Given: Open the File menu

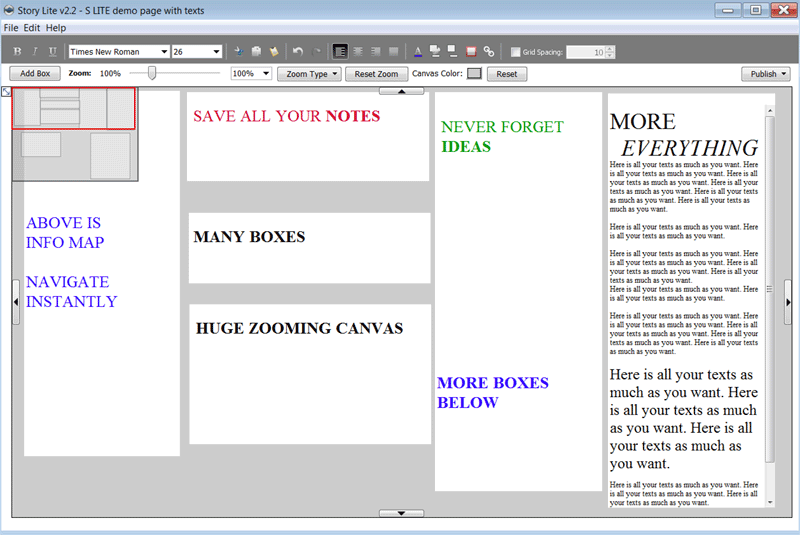Looking at the screenshot, I should click(x=11, y=28).
